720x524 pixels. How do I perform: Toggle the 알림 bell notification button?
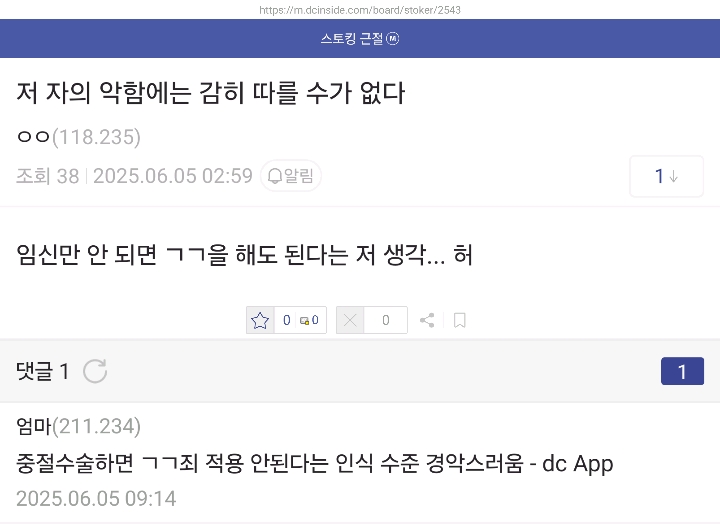point(291,175)
